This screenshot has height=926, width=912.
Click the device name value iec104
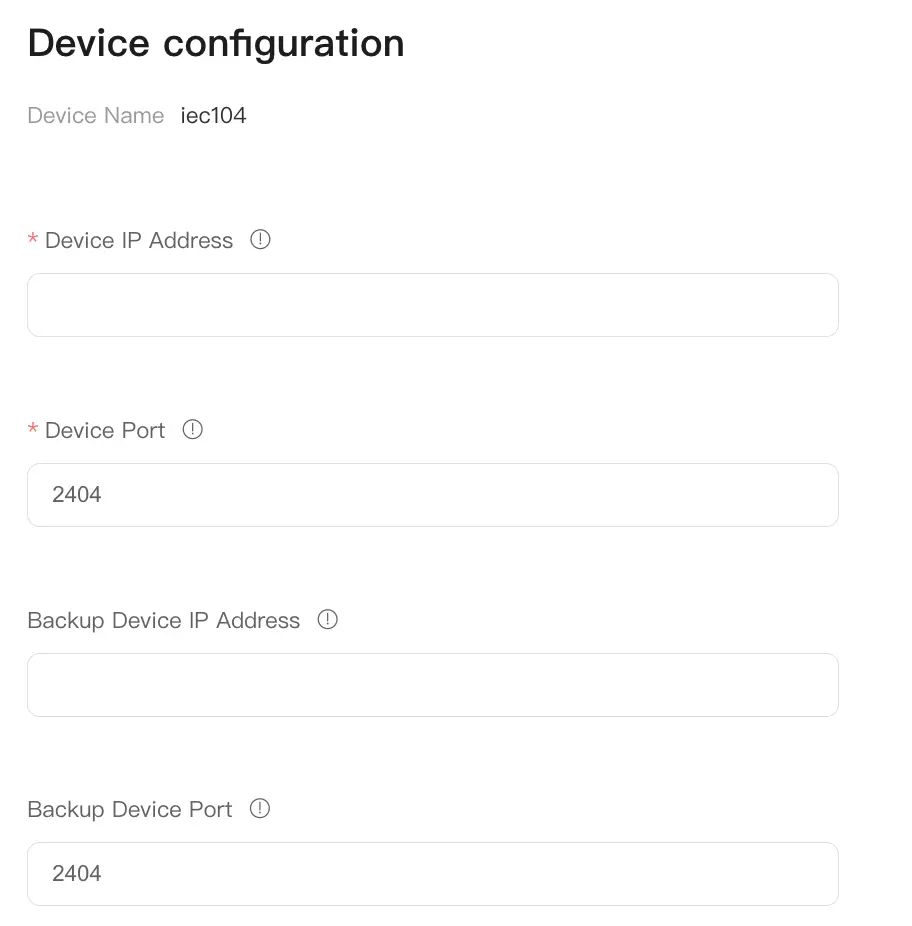pos(213,115)
